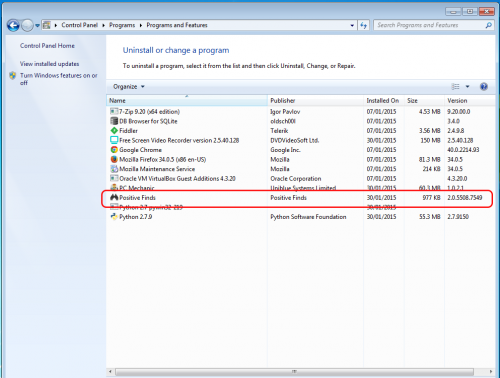Click the horizontal scrollbar thumb
The height and width of the screenshot is (378, 500).
click(294, 371)
